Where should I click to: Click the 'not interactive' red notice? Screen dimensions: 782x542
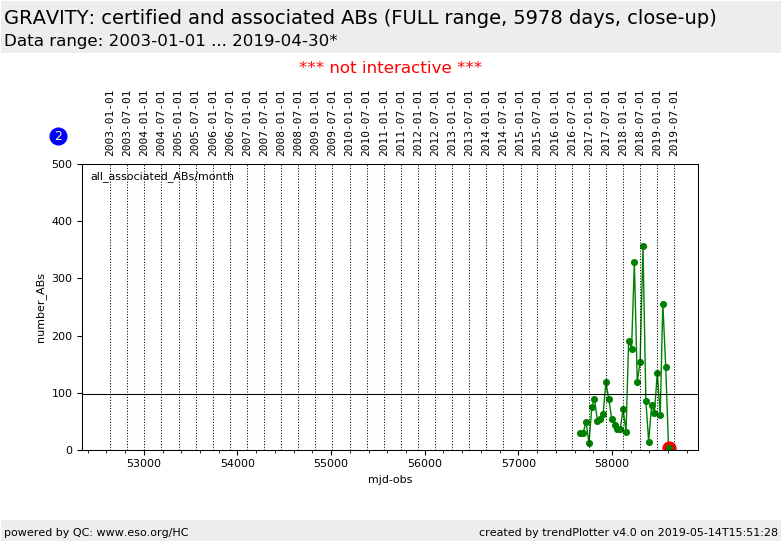(x=390, y=68)
